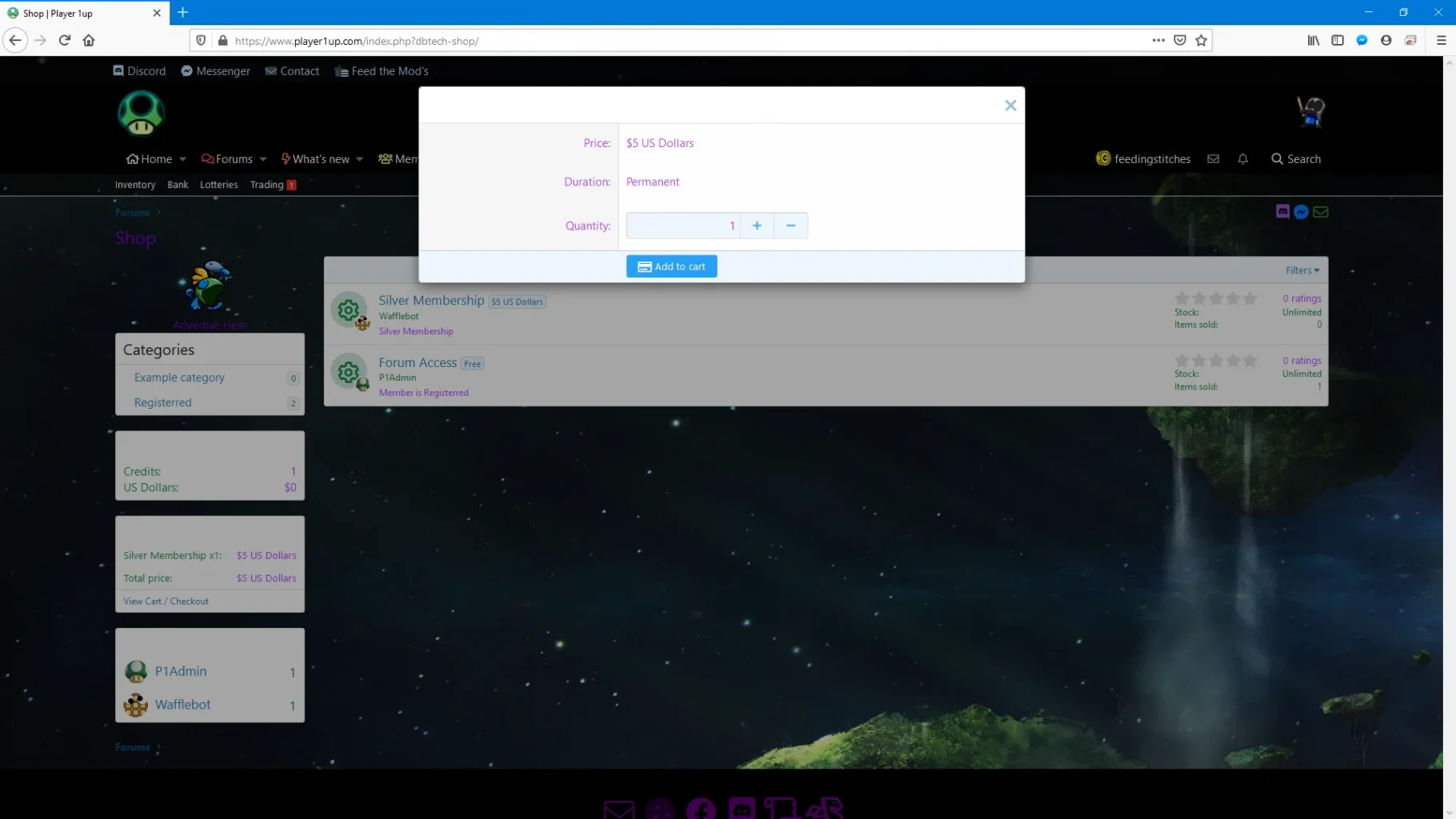Open the Discord link in top bar

point(140,71)
